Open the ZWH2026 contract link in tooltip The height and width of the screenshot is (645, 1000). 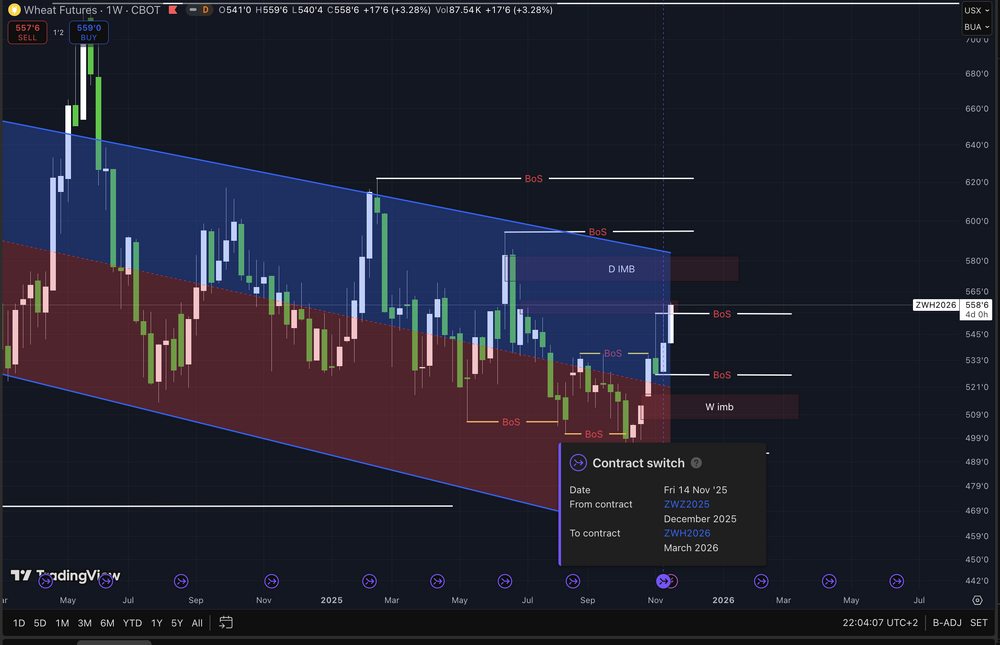tap(687, 533)
